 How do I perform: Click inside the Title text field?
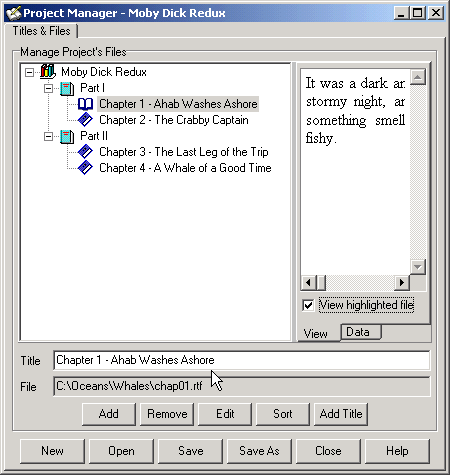point(242,360)
